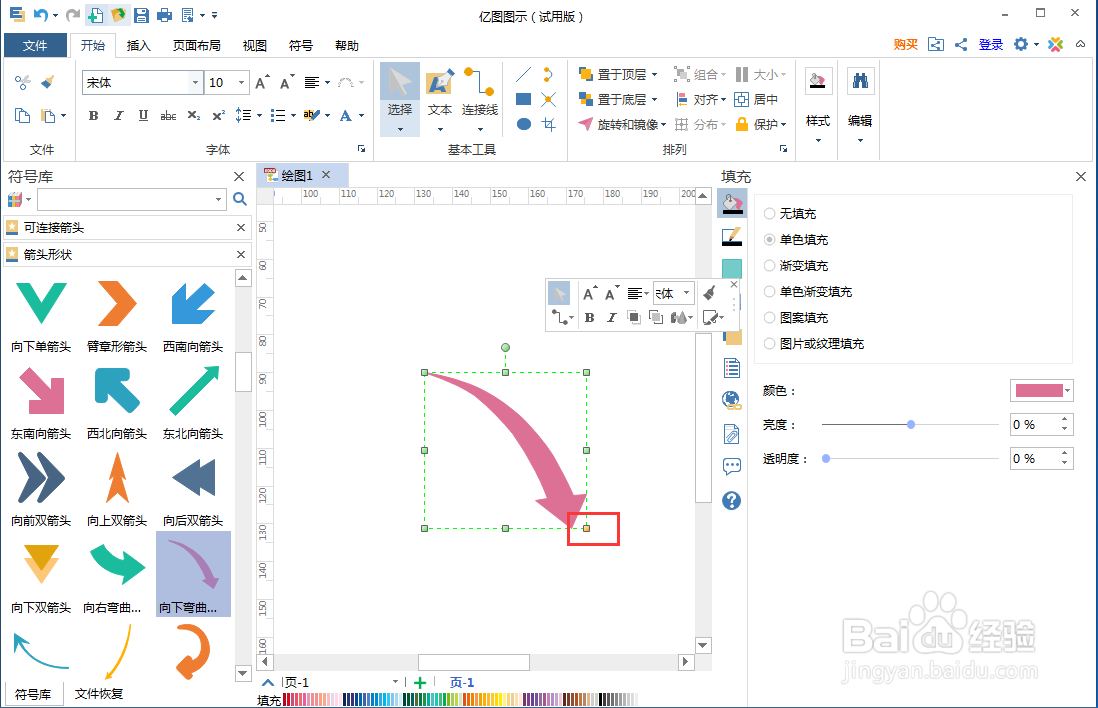This screenshot has height=708, width=1098.
Task: Expand the 旋转和镜像 dropdown arrow
Action: coord(663,123)
